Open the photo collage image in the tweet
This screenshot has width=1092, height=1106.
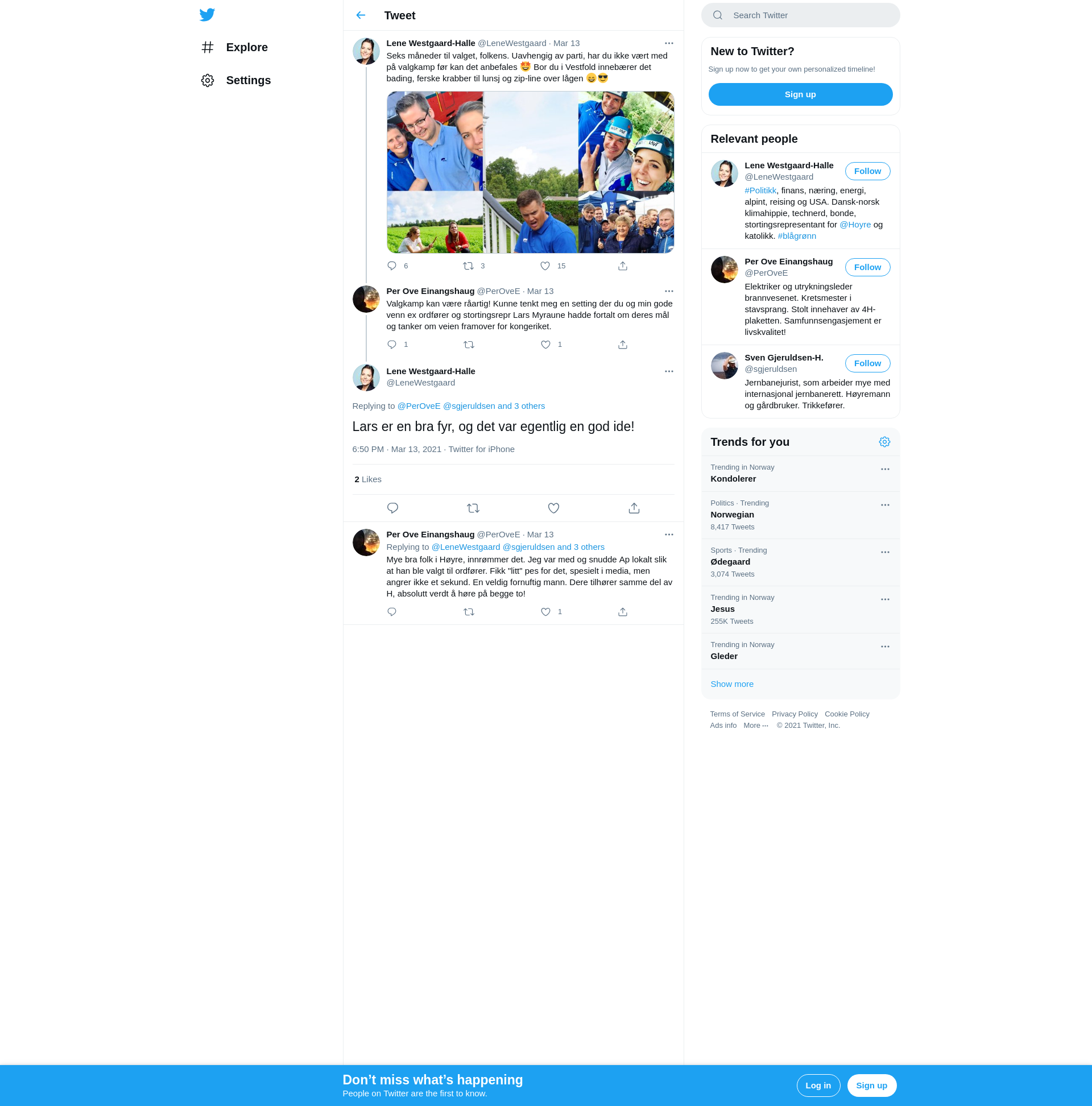click(x=530, y=172)
